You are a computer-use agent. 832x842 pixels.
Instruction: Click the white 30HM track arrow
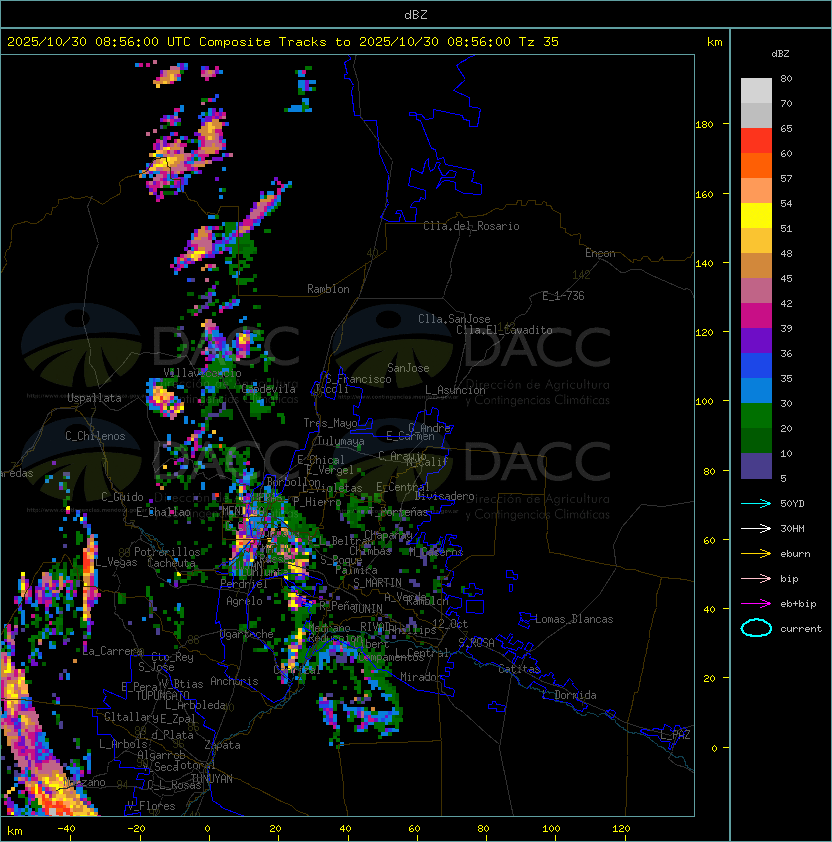tap(756, 529)
